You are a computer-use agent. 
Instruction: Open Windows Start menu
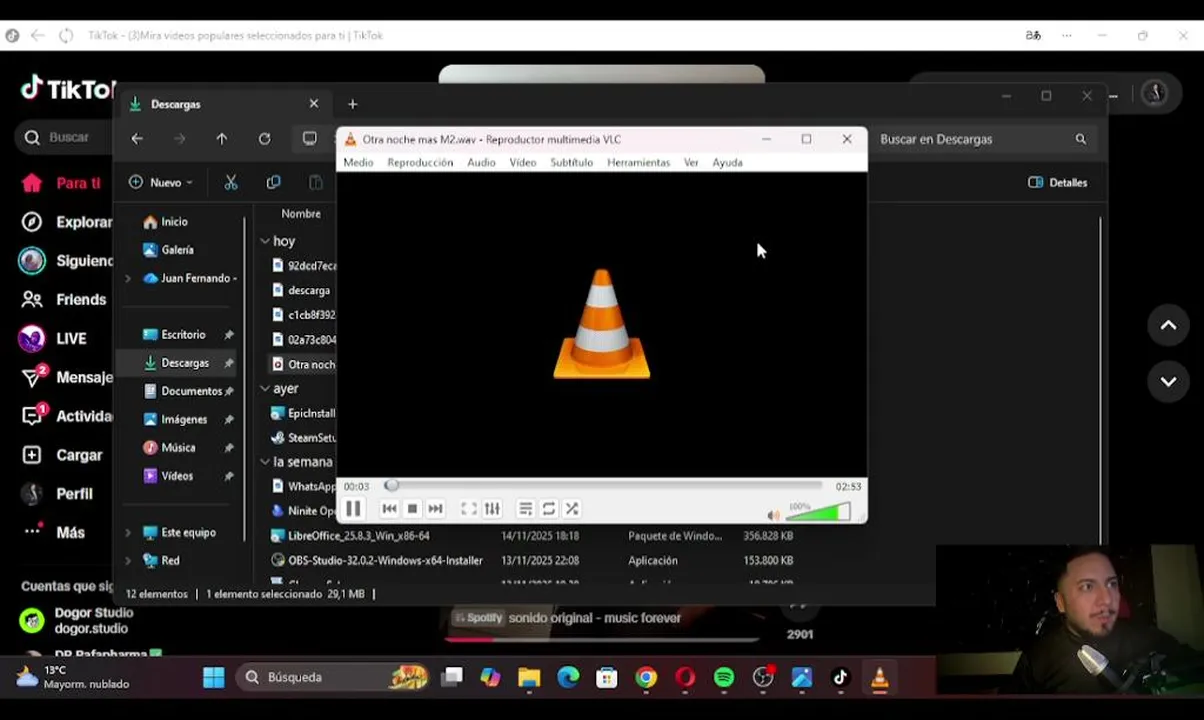coord(214,678)
